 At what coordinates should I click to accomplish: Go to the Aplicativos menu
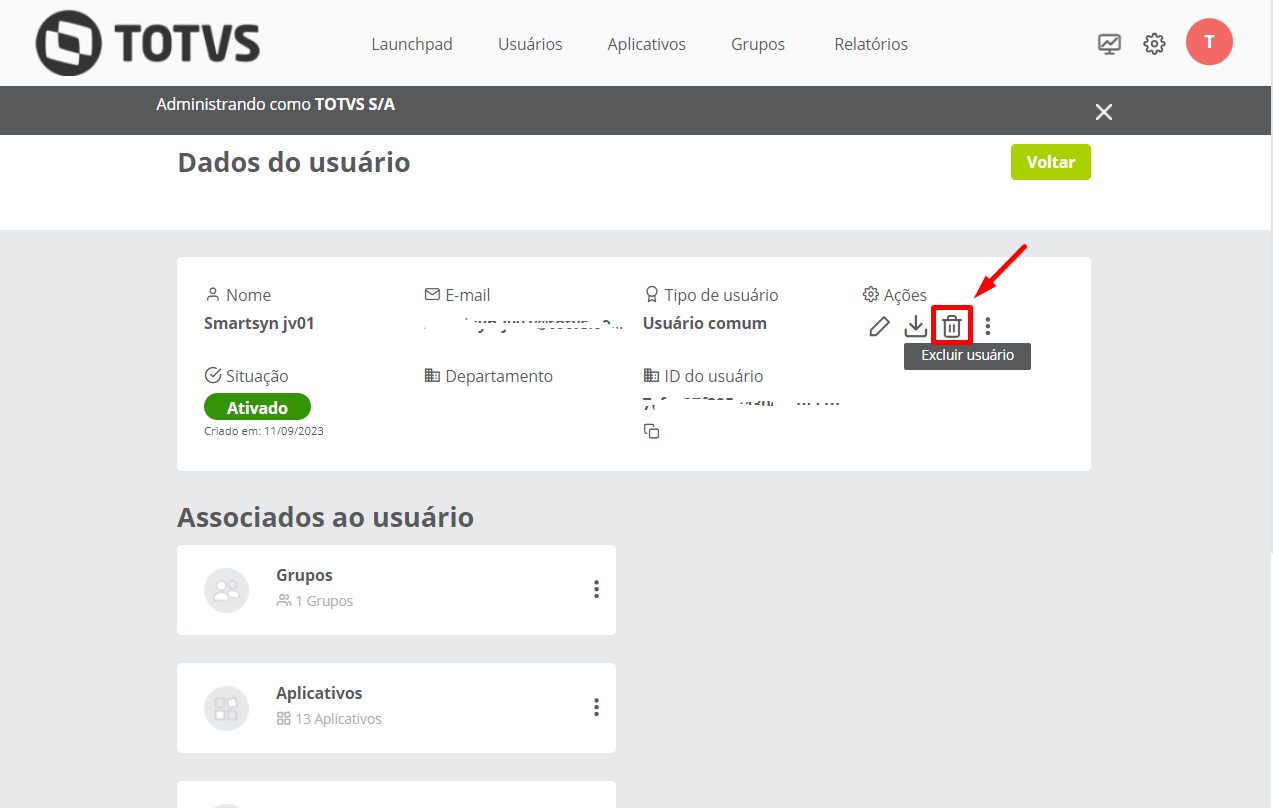(x=647, y=44)
